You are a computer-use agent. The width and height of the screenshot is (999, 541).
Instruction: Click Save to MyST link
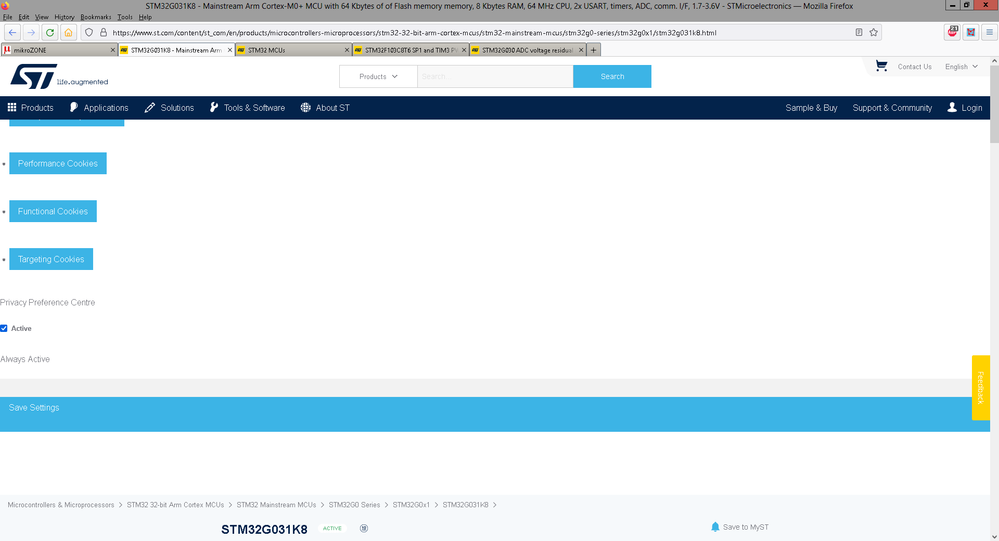(745, 527)
